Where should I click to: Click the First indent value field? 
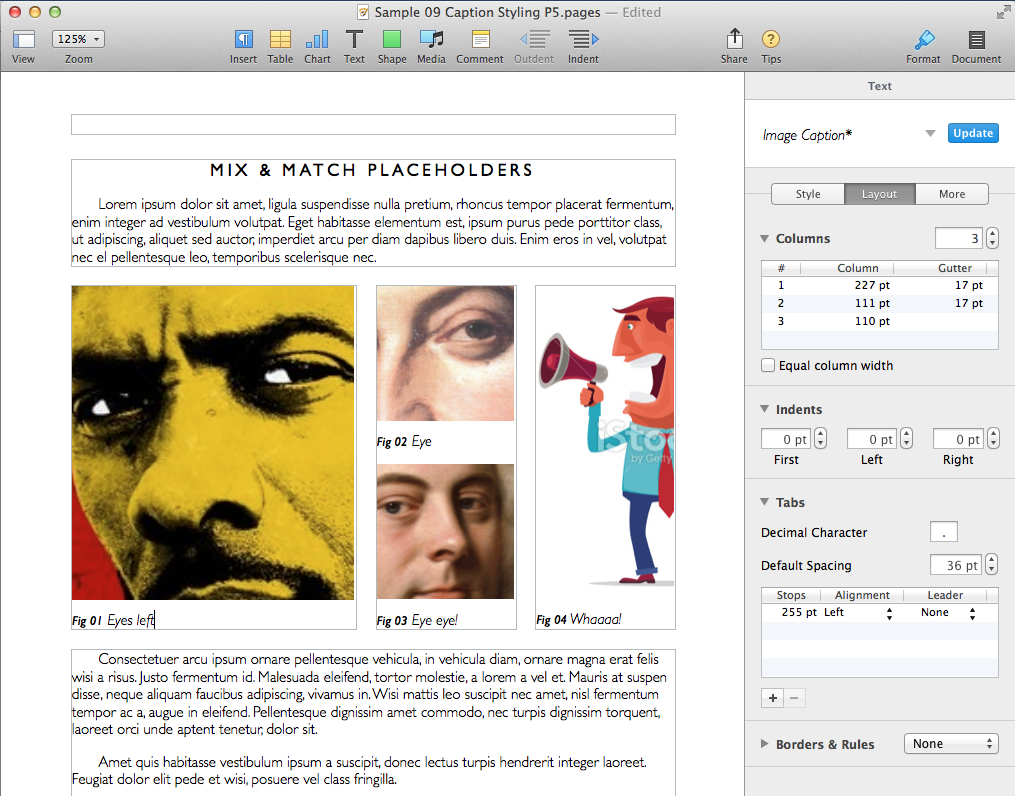[786, 439]
